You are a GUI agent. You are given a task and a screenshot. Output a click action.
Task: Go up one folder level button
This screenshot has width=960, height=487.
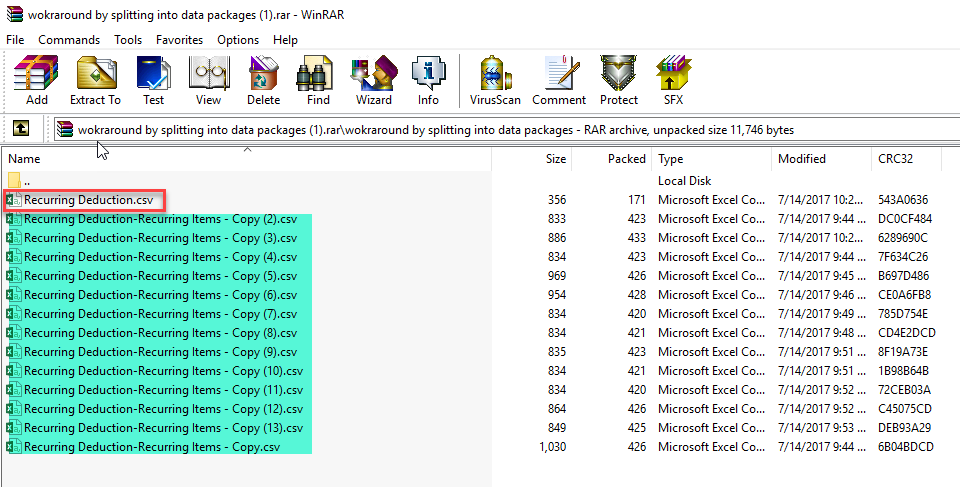point(21,129)
